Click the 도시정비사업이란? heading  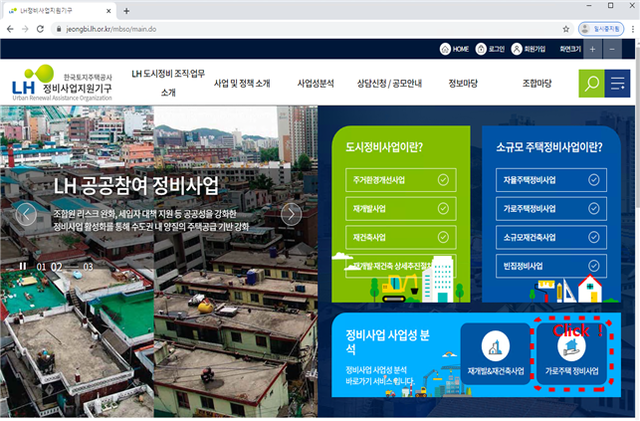click(x=384, y=147)
